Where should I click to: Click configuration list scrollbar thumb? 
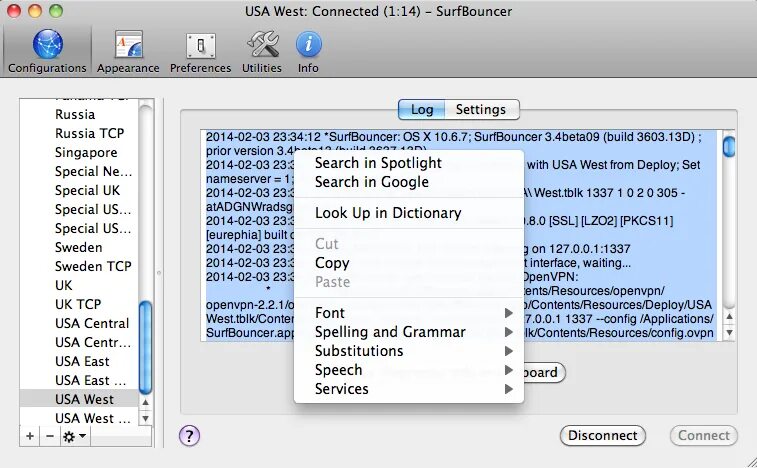coord(145,347)
